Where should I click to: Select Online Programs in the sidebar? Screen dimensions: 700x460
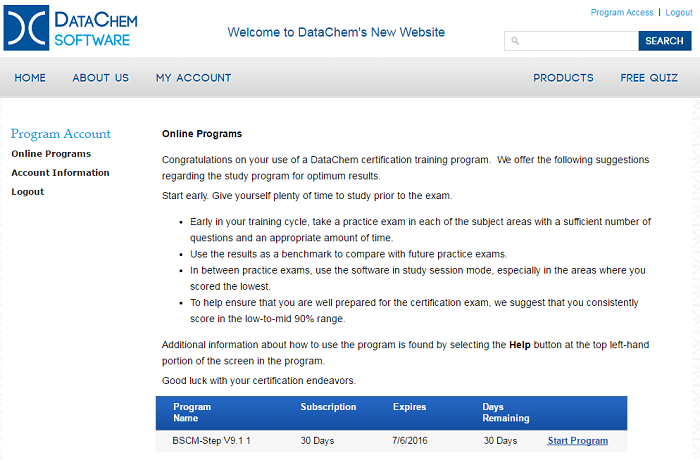coord(51,154)
